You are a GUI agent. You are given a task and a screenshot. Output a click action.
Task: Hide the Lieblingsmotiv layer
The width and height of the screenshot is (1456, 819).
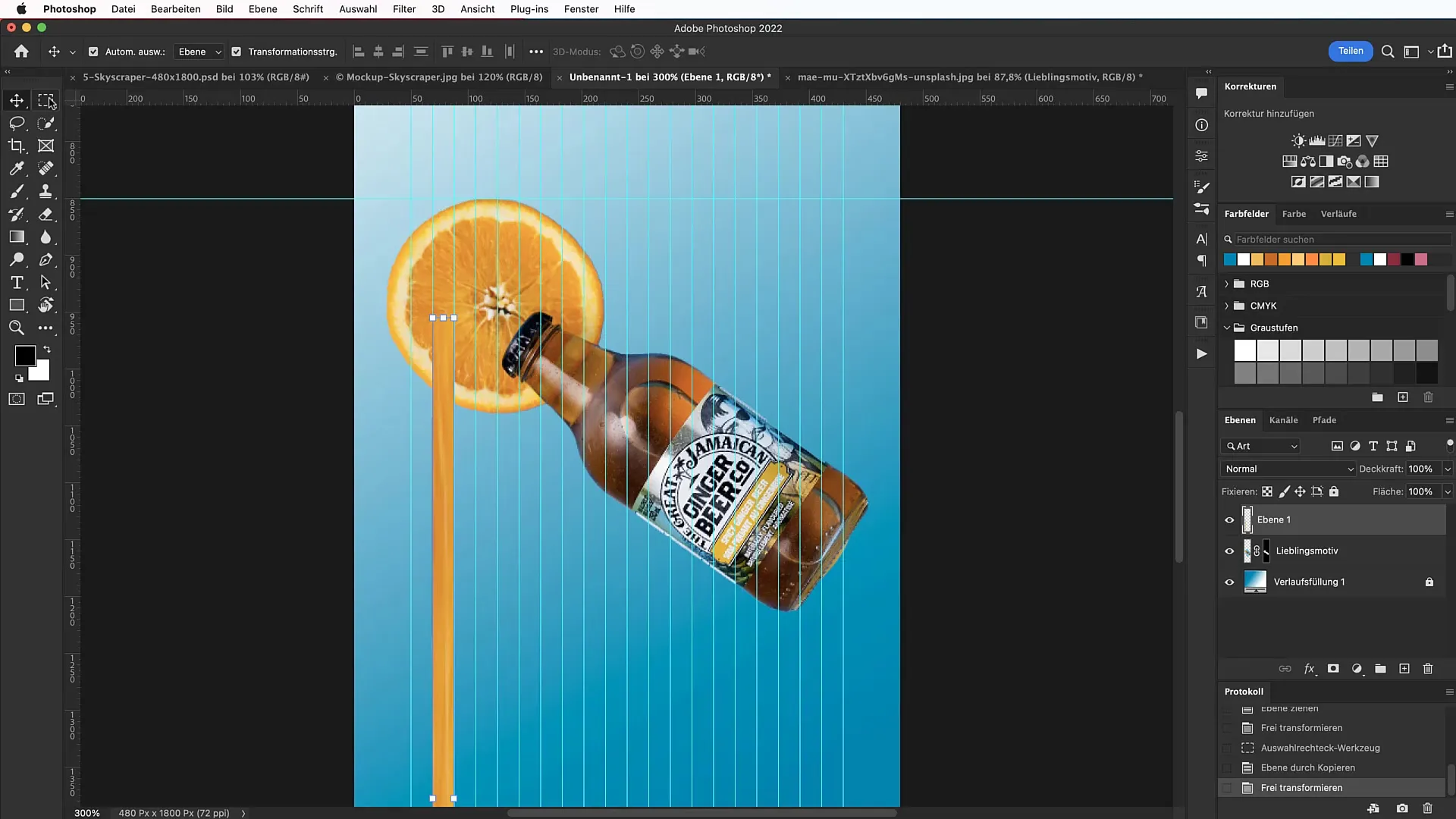1229,551
